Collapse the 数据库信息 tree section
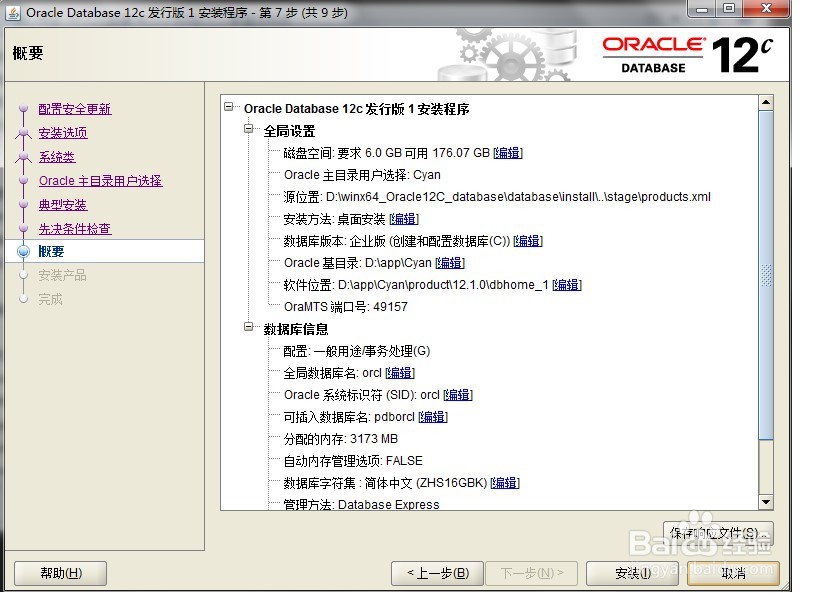This screenshot has height=597, width=819. [249, 327]
